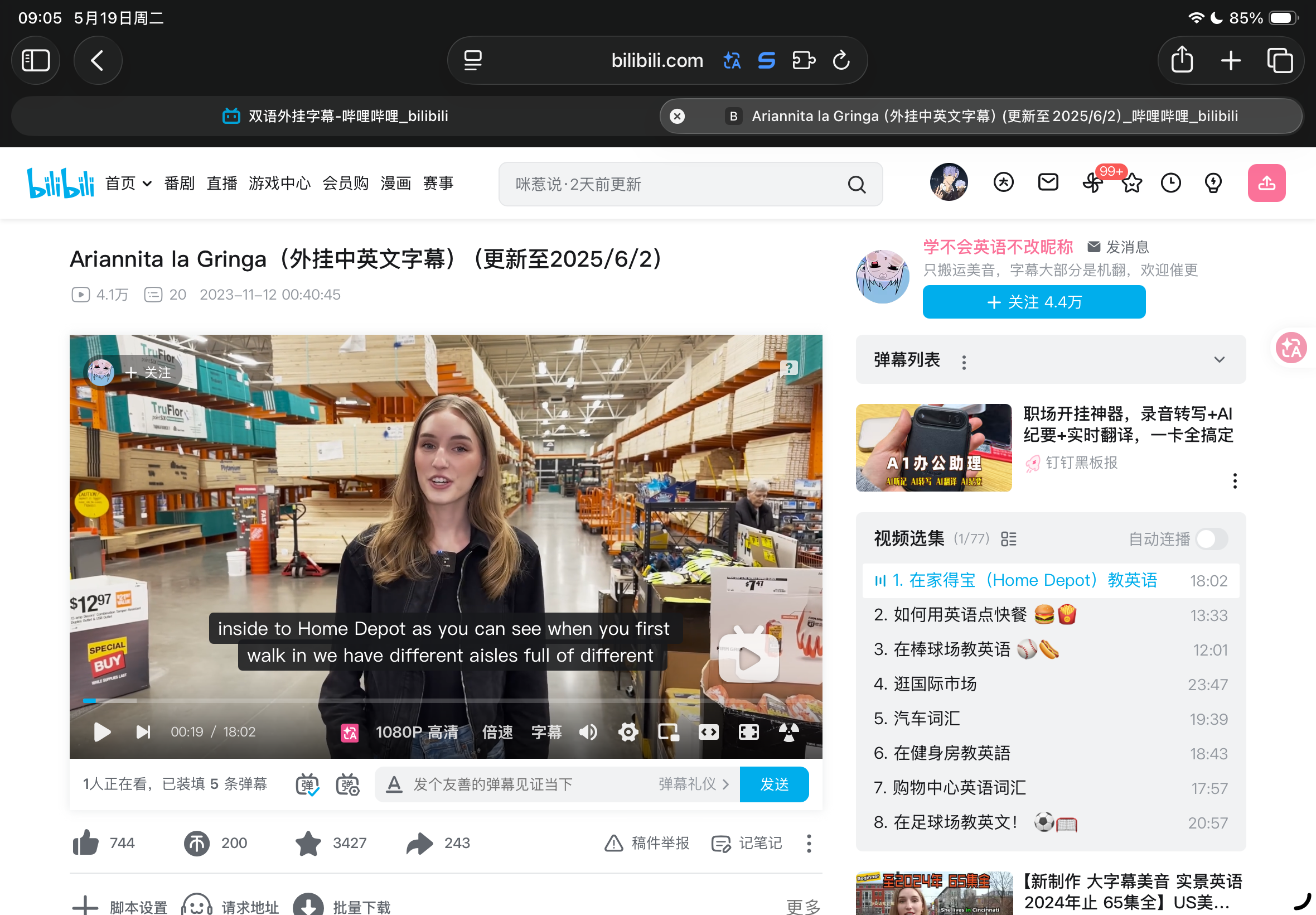The image size is (1316, 915).
Task: Open 赛事 navigation item
Action: tap(438, 184)
